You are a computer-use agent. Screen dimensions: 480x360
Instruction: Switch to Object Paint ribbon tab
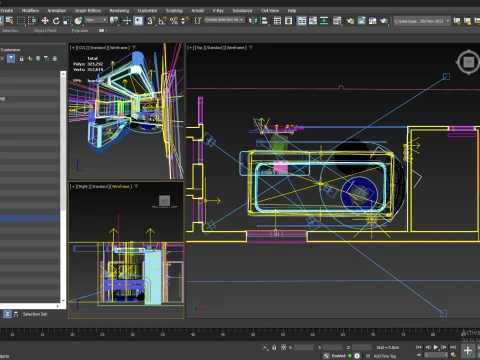pos(45,30)
